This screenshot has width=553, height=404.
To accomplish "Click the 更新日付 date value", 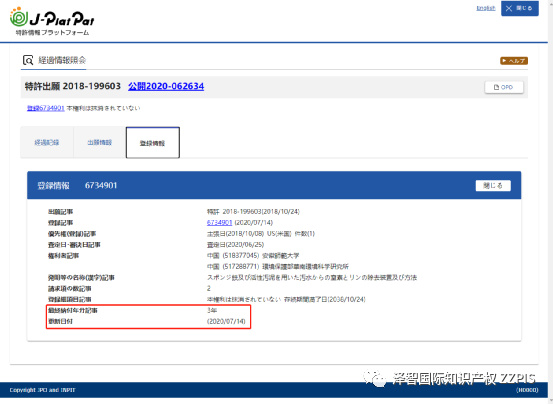I will 226,321.
